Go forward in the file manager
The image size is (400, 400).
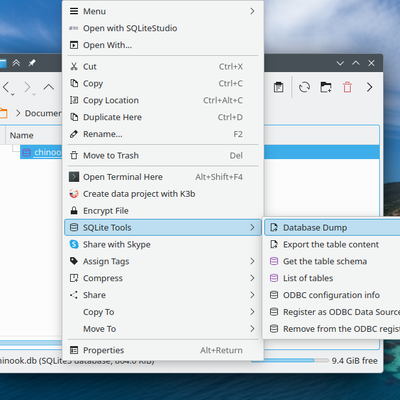pyautogui.click(x=28, y=88)
